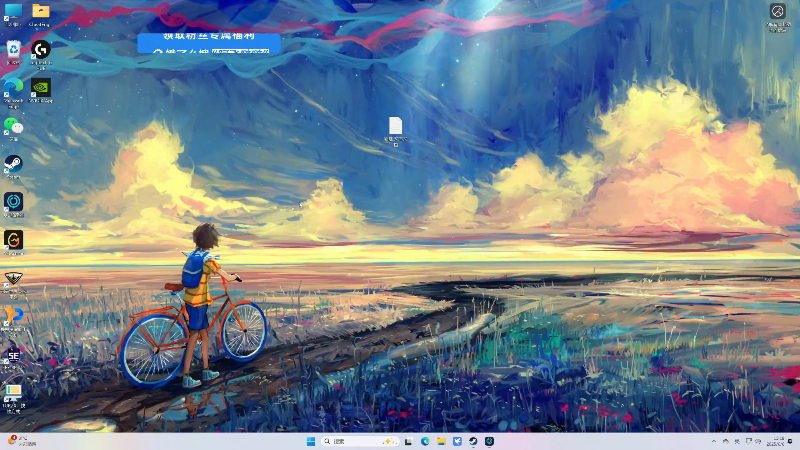Open the weather widget in taskbar
Viewport: 800px width, 450px height.
(22, 441)
